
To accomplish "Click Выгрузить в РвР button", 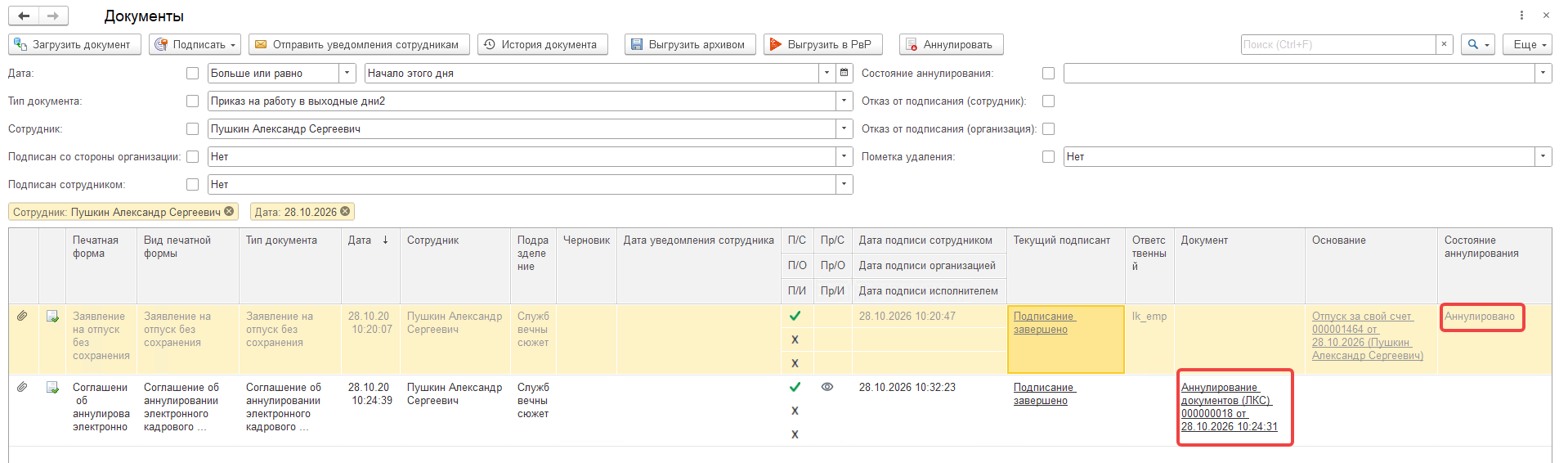I will 823,44.
